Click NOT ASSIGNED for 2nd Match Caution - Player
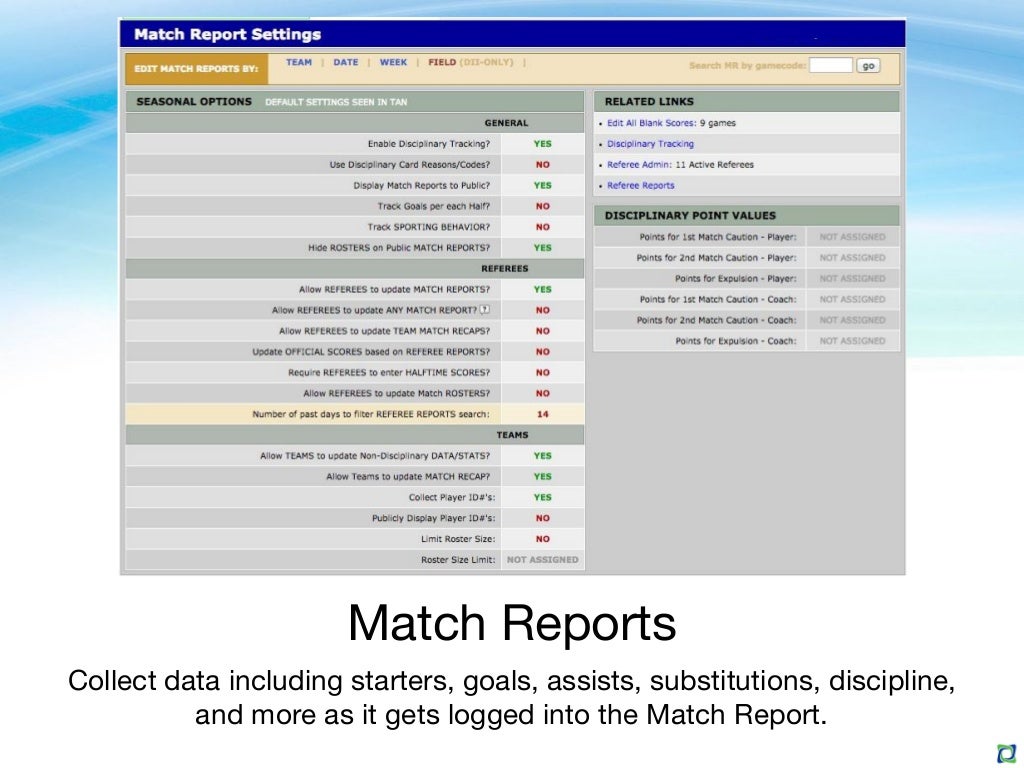 coord(852,258)
